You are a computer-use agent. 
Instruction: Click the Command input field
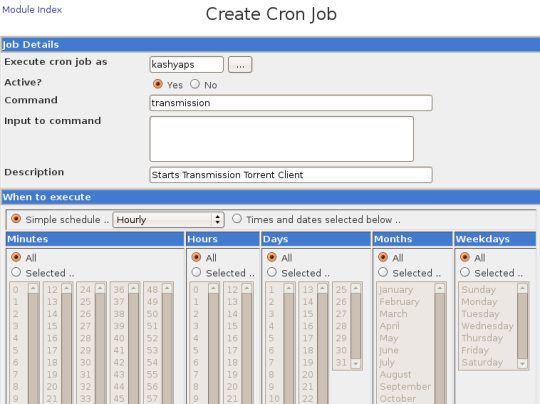[x=291, y=103]
